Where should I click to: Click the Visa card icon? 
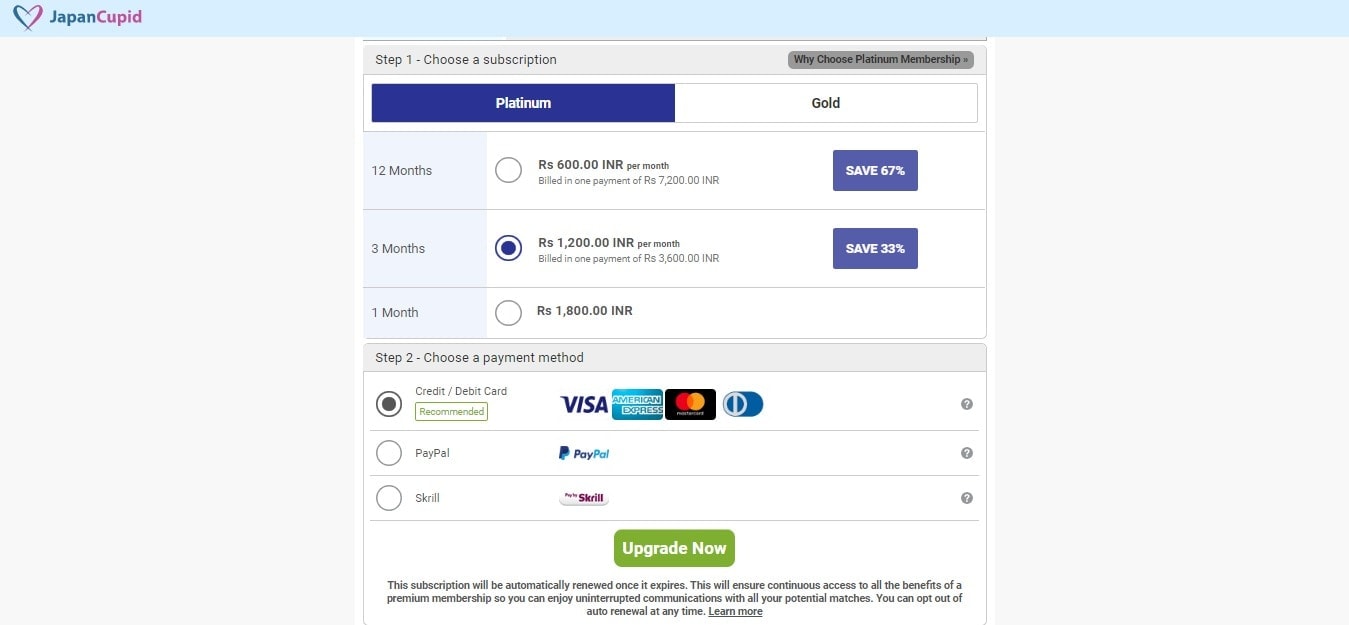[x=583, y=404]
